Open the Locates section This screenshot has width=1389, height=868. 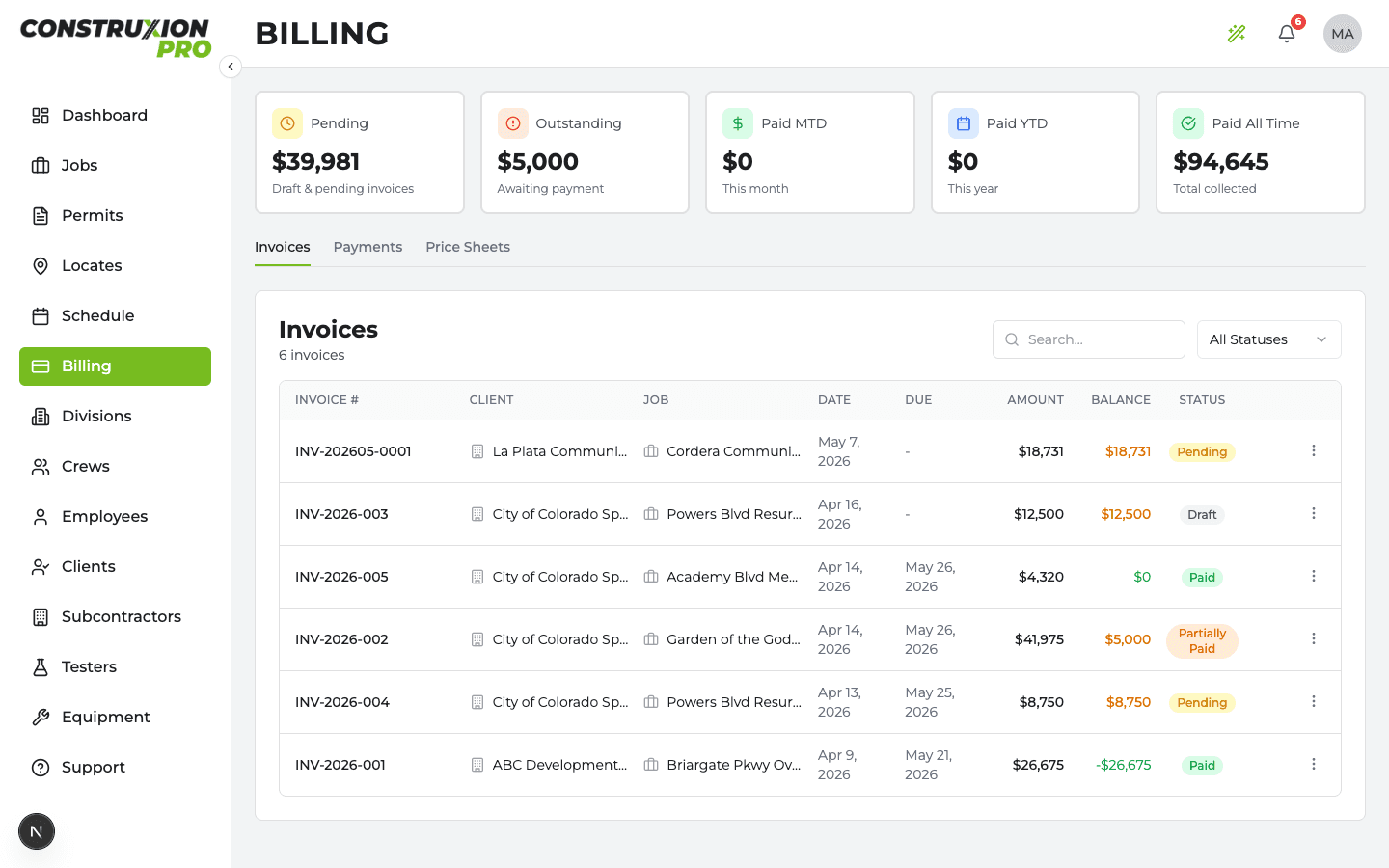click(x=115, y=266)
